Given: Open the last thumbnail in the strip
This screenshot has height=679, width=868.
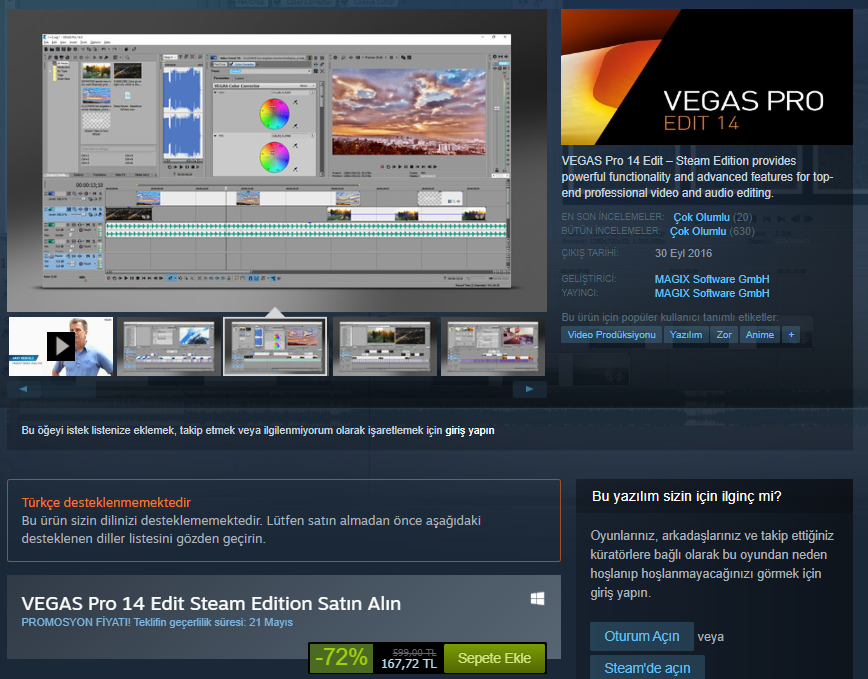Looking at the screenshot, I should [493, 346].
